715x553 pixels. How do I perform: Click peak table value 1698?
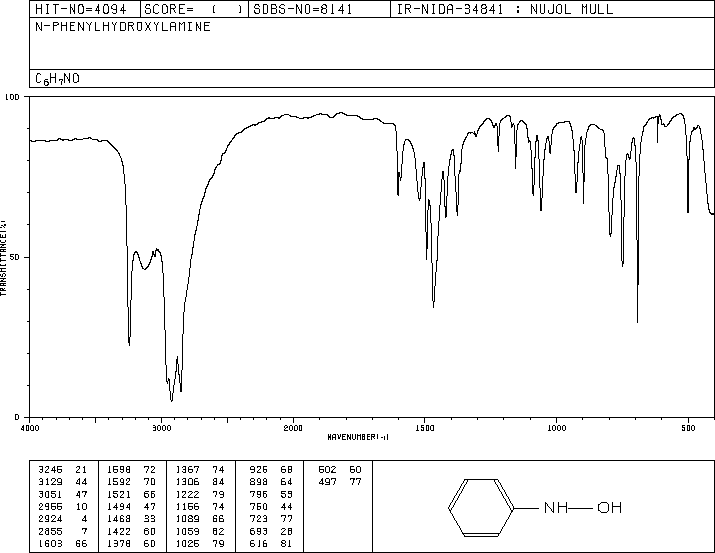119,470
